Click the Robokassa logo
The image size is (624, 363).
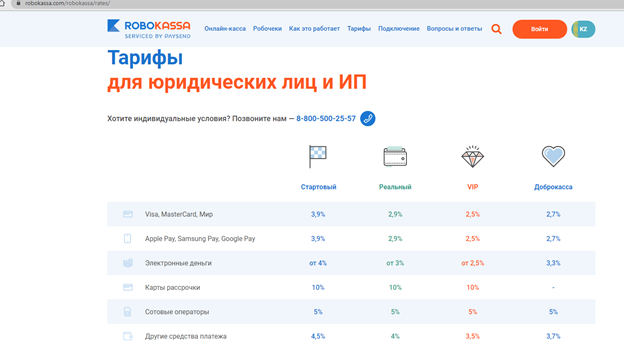149,29
